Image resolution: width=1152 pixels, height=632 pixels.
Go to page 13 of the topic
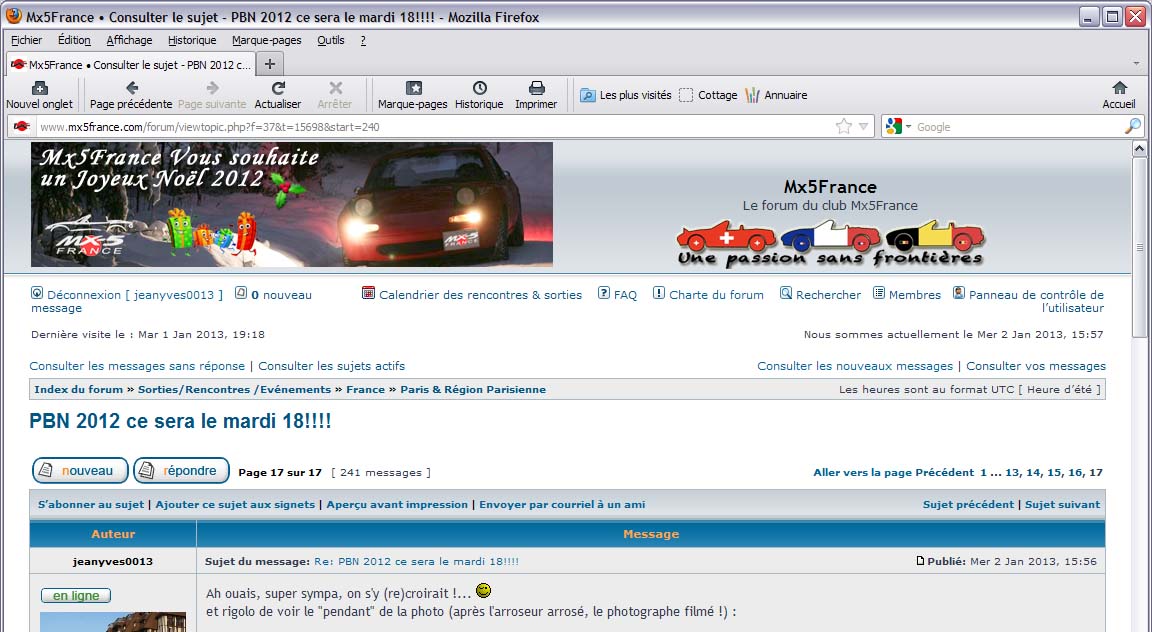1012,473
